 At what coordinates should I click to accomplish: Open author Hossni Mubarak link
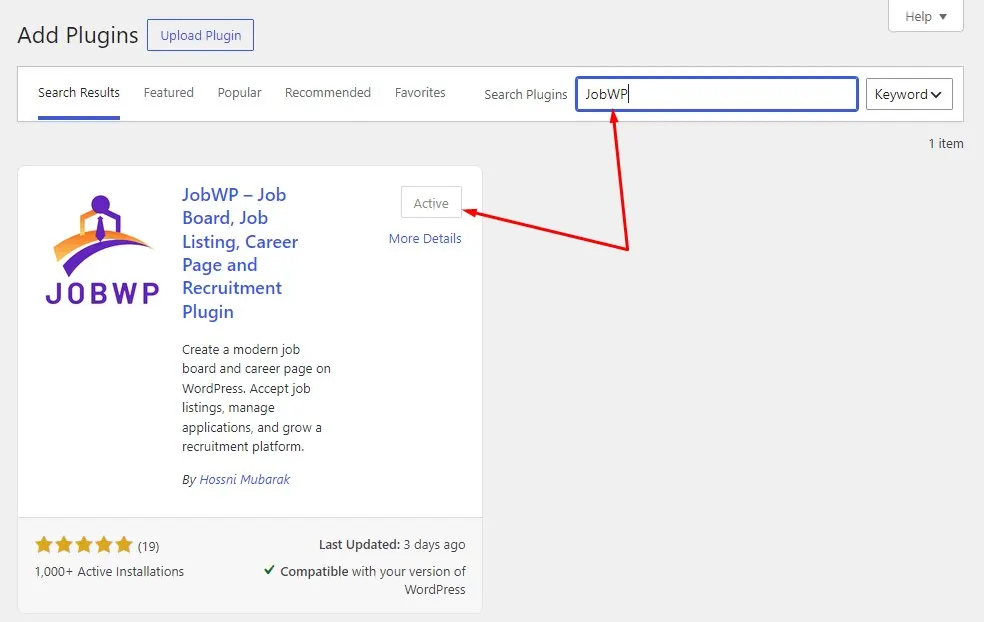245,480
